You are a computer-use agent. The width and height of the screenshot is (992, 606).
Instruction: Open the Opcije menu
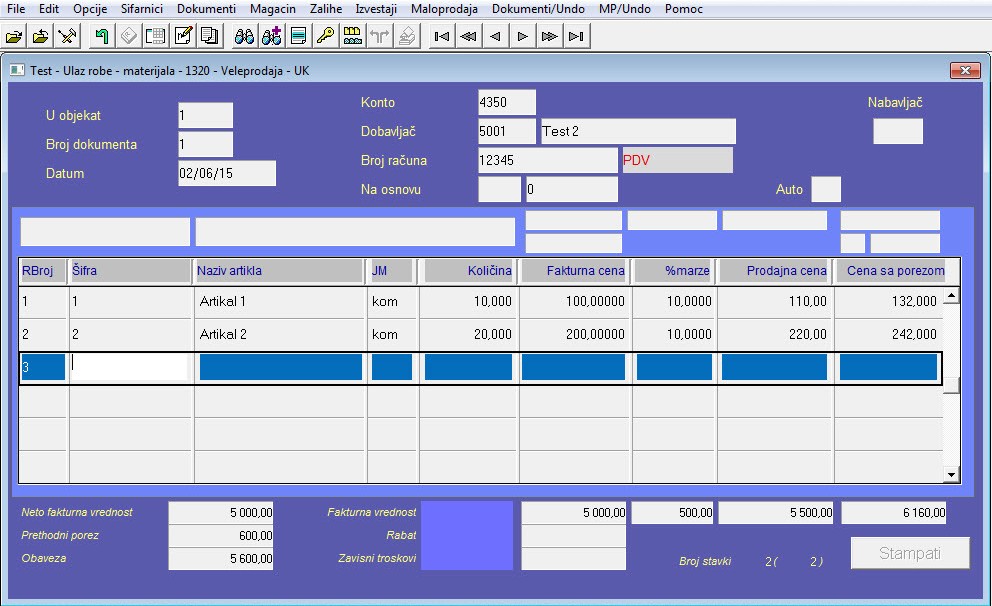pos(90,9)
